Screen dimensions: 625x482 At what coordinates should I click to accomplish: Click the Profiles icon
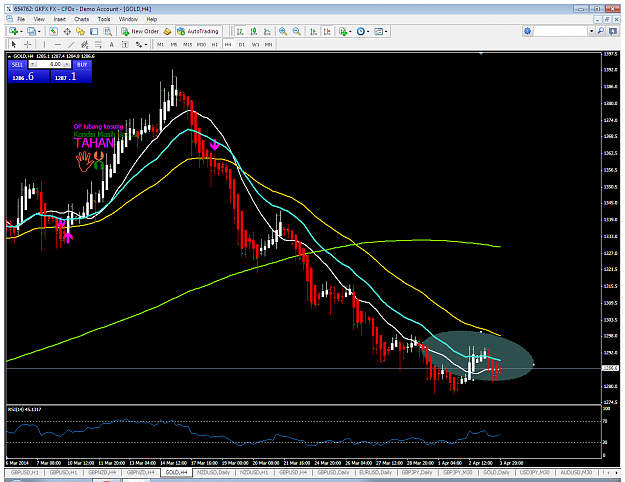(31, 31)
